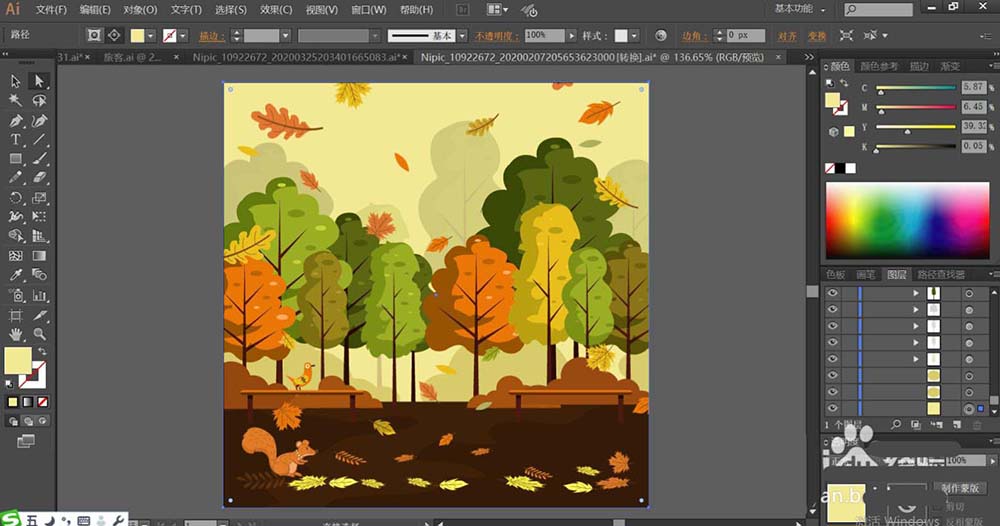Click the 描边 link in control bar
Viewport: 1000px width, 526px height.
click(x=211, y=36)
